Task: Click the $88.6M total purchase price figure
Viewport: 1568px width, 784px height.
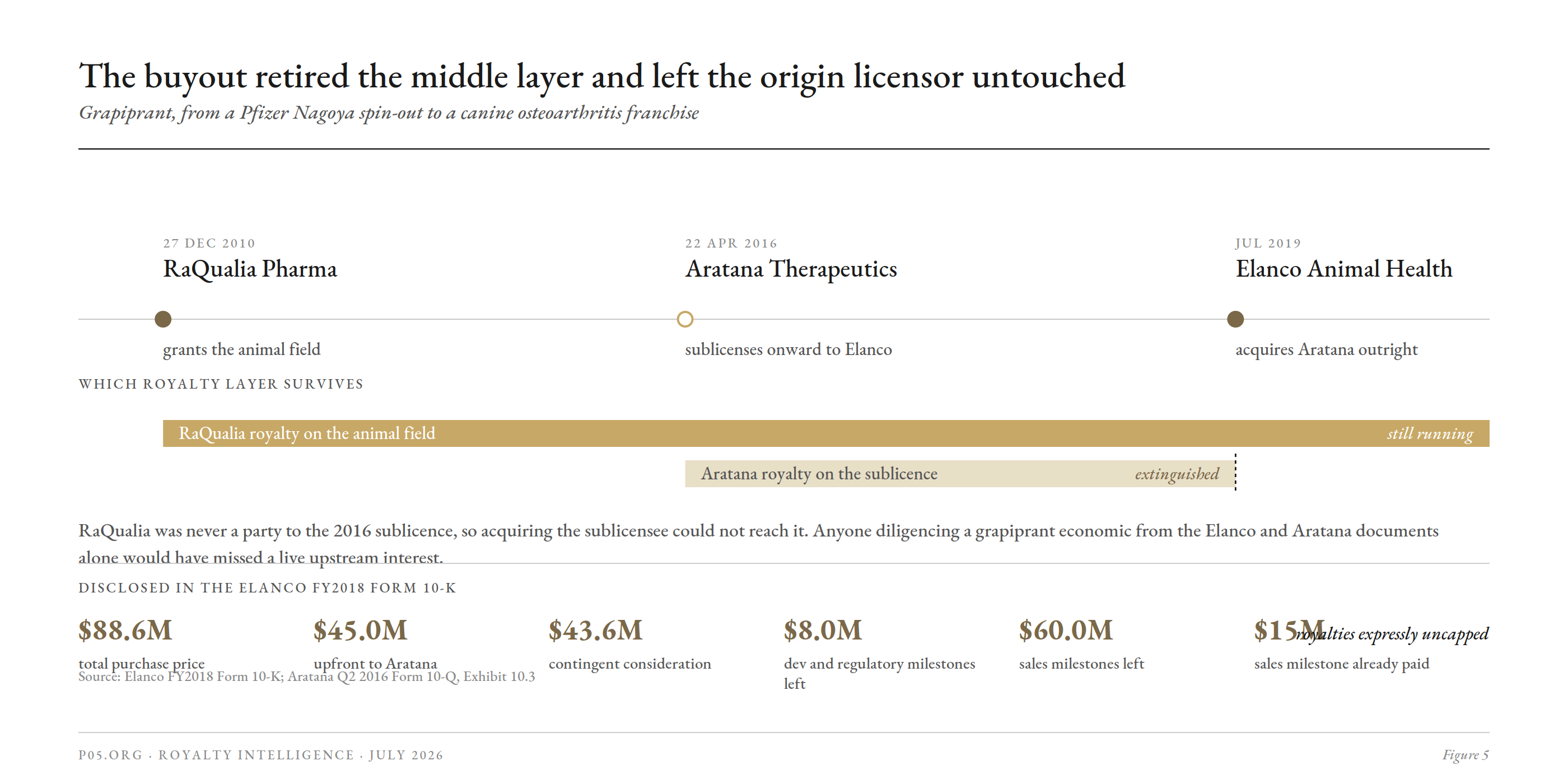Action: [x=125, y=630]
